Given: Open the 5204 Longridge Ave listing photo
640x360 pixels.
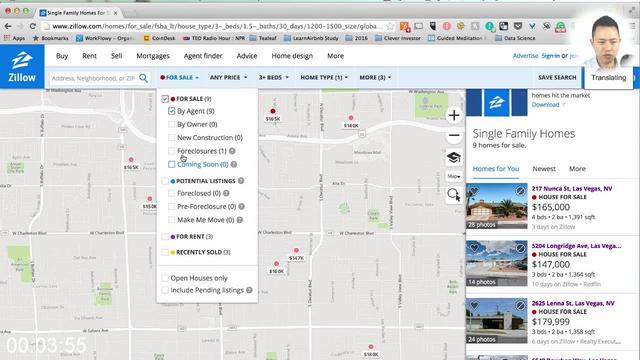Looking at the screenshot, I should click(497, 263).
